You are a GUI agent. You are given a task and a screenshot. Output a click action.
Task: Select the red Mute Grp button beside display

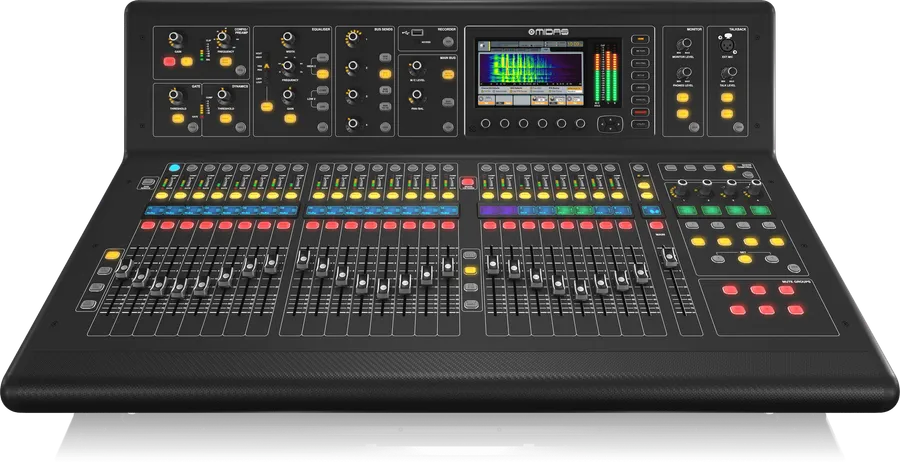point(639,112)
